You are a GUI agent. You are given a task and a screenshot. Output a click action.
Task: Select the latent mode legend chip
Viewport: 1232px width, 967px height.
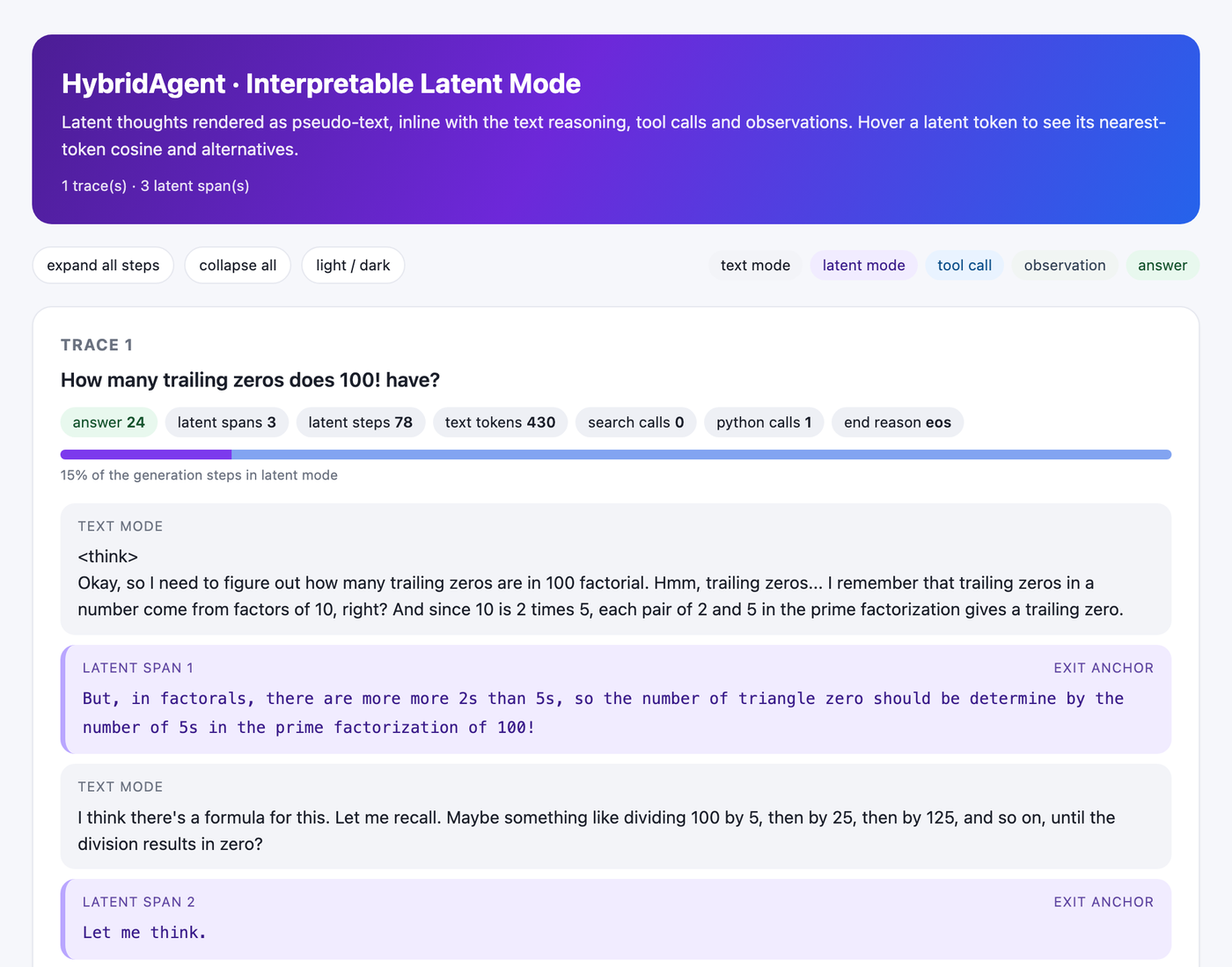863,265
